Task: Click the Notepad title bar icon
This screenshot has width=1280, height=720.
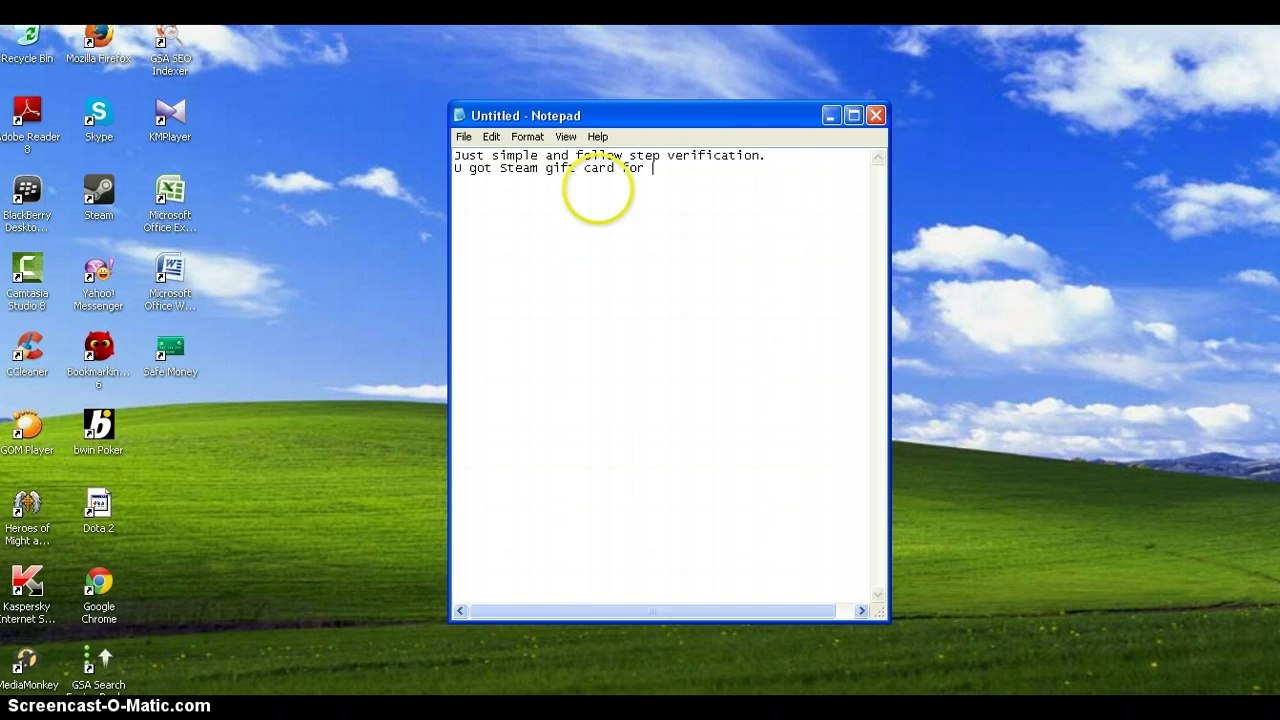Action: (460, 115)
